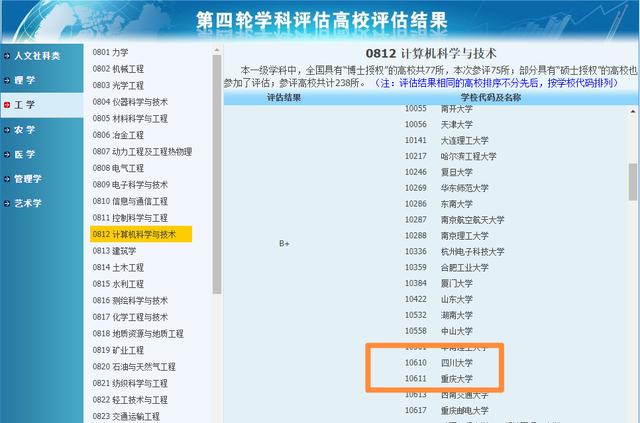Viewport: 640px width, 423px height.
Task: Open discipline 0802 机械工程
Action: click(x=118, y=69)
